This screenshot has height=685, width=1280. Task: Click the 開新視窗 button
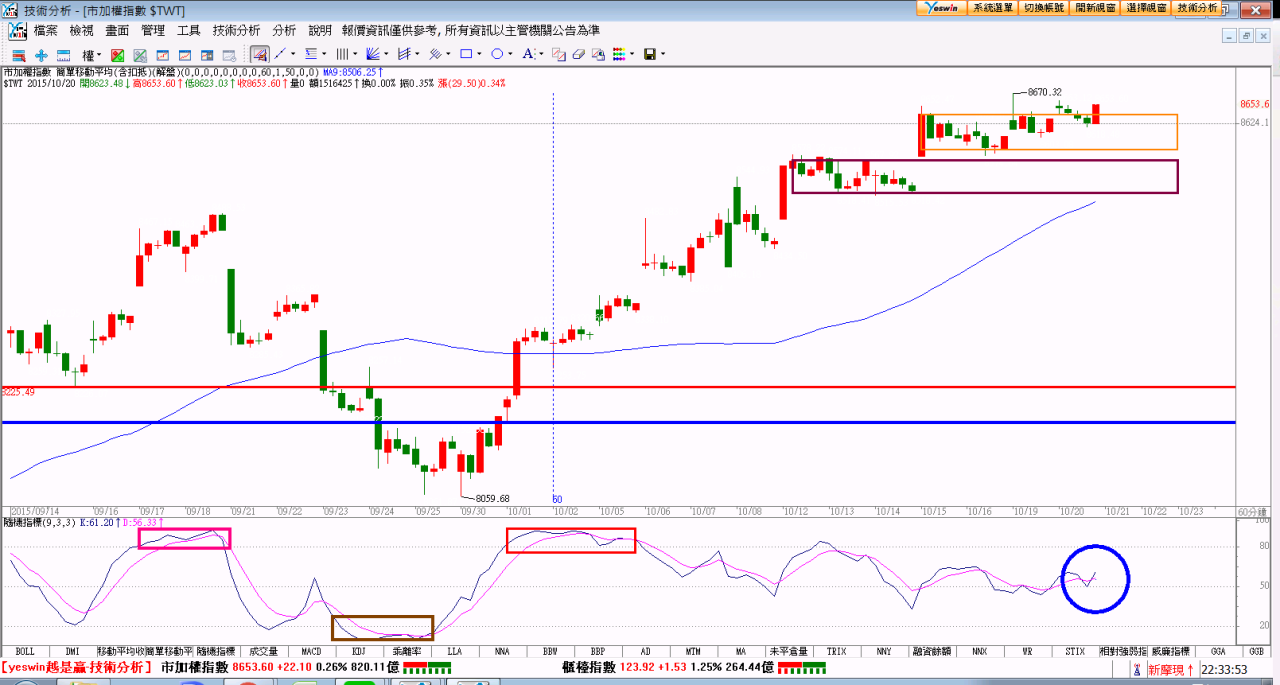click(x=1095, y=7)
